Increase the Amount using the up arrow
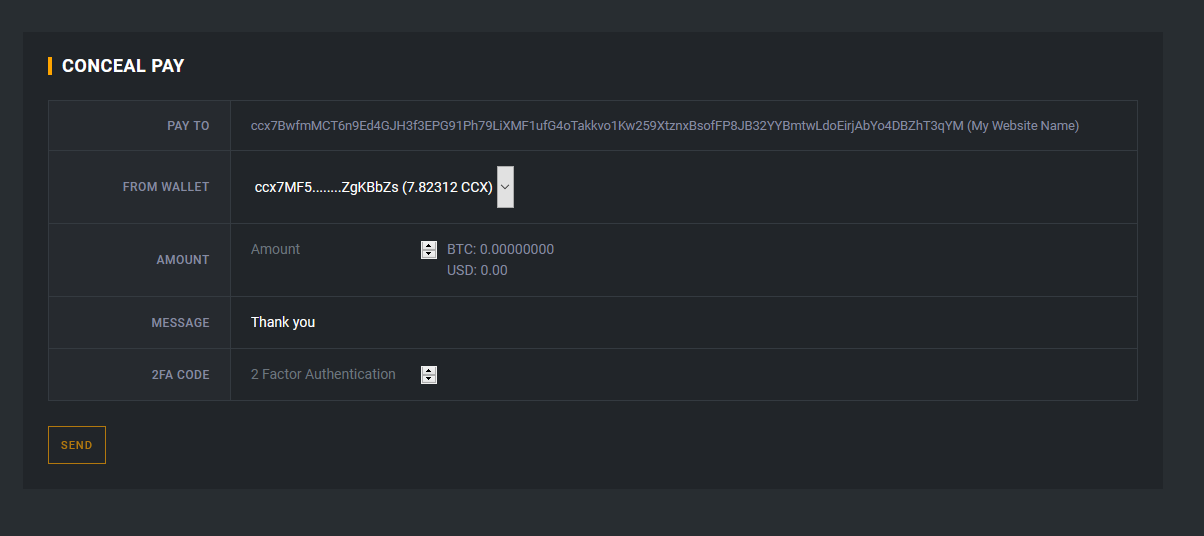 pos(429,246)
